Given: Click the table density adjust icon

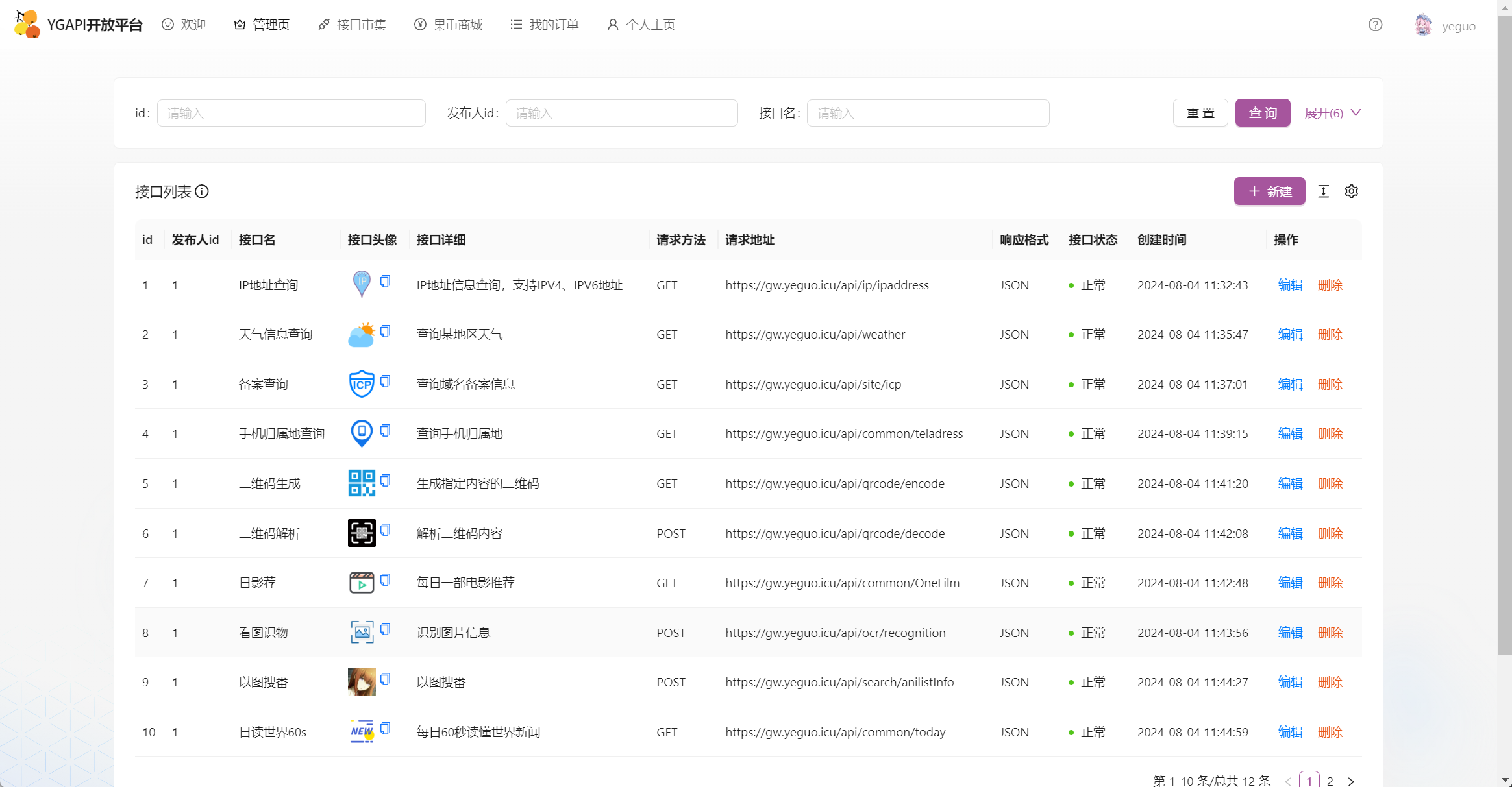Looking at the screenshot, I should [1324, 191].
